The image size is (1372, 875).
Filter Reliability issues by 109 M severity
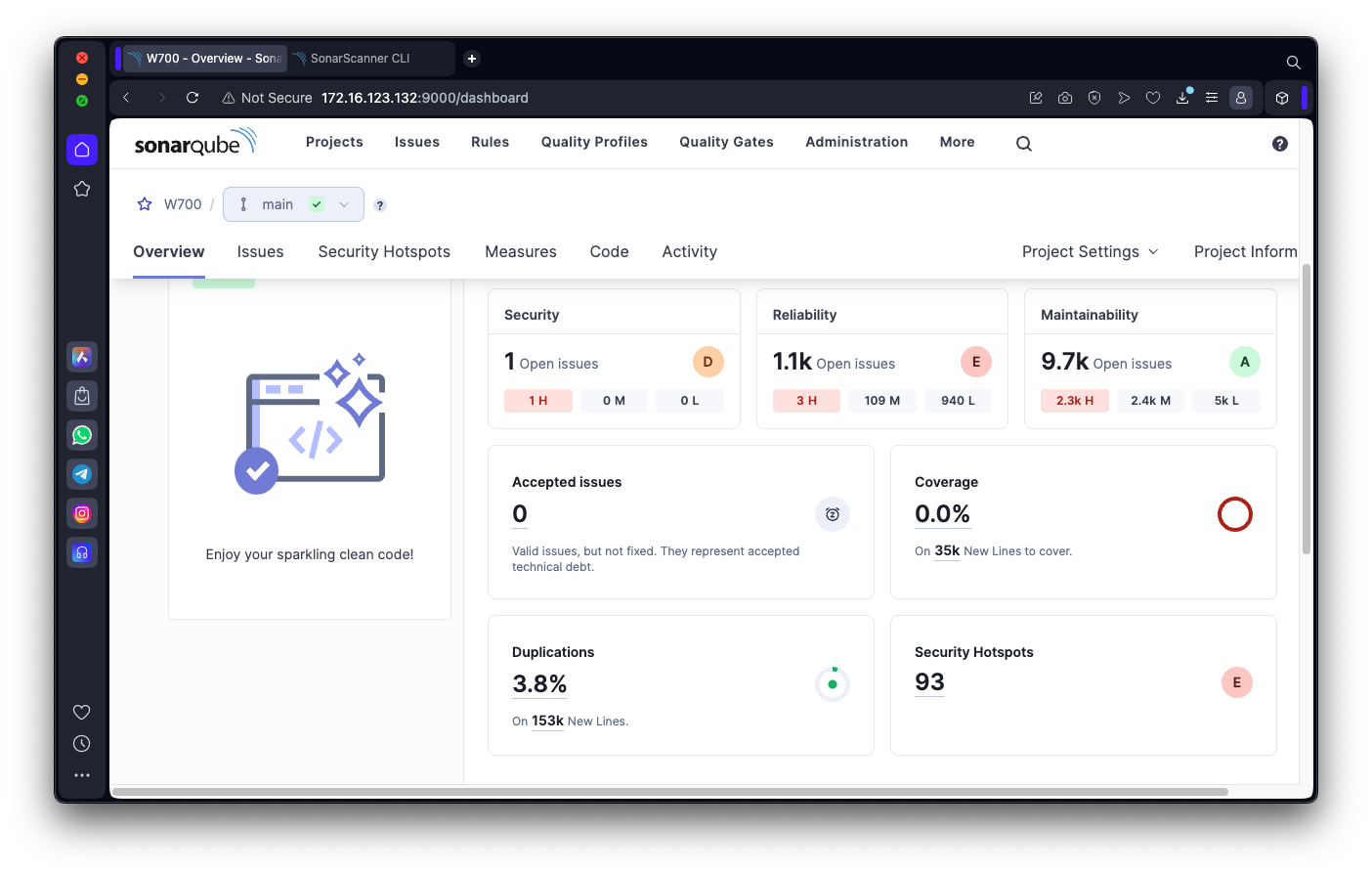click(882, 401)
